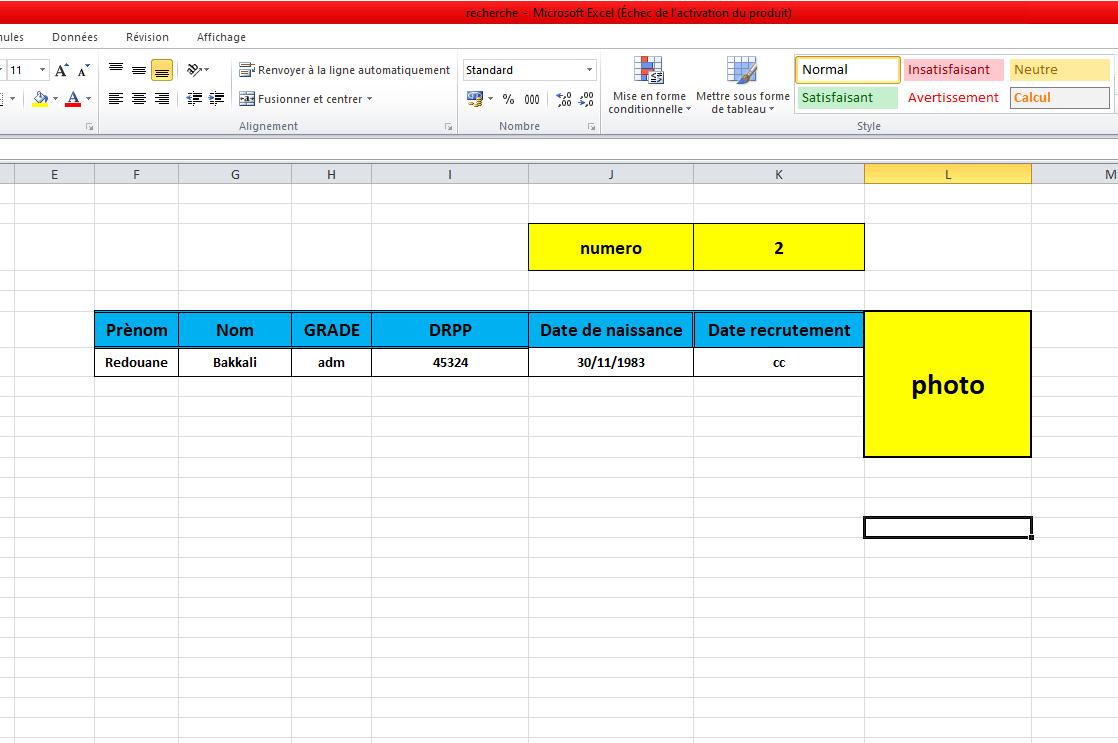Click Fusionner et centrer
1118x743 pixels.
click(300, 99)
